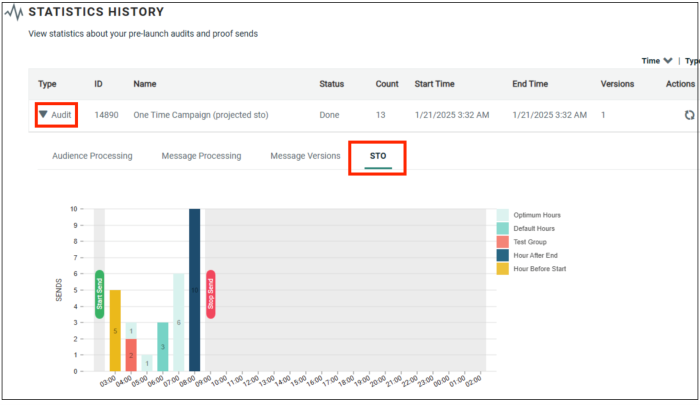Click the green Start Send marker
700x405 pixels.
99,294
